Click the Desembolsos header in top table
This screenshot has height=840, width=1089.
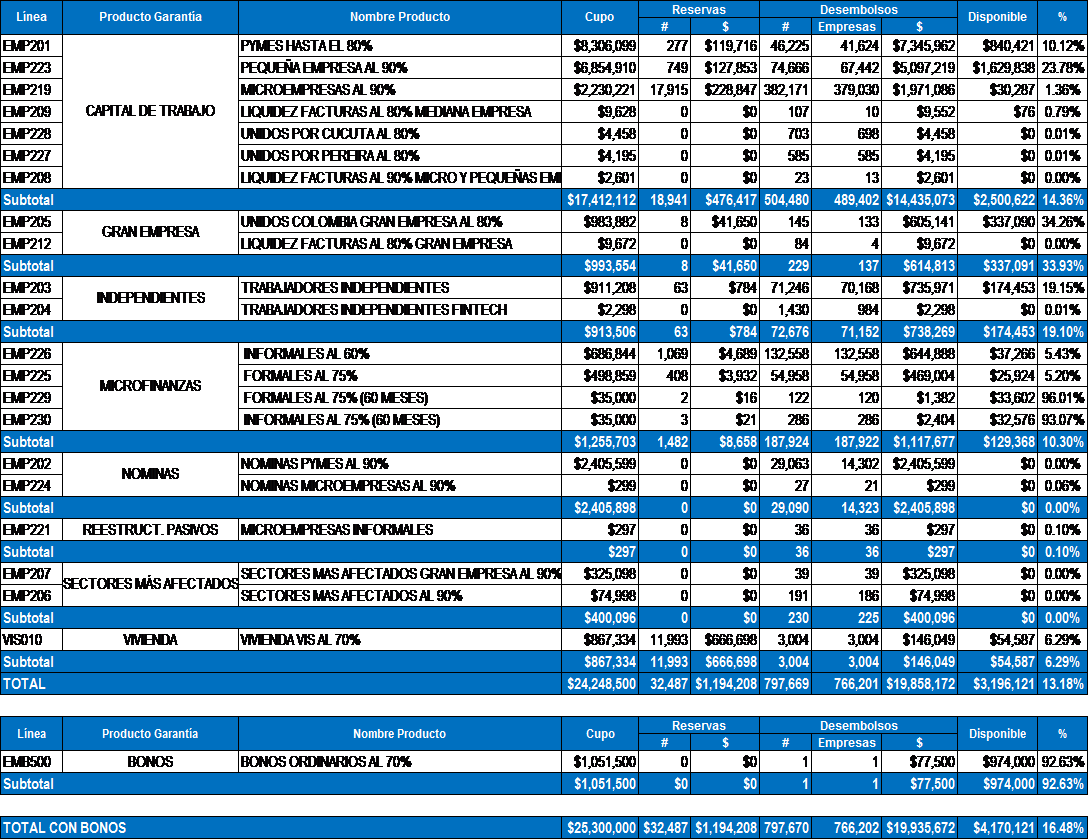click(858, 10)
